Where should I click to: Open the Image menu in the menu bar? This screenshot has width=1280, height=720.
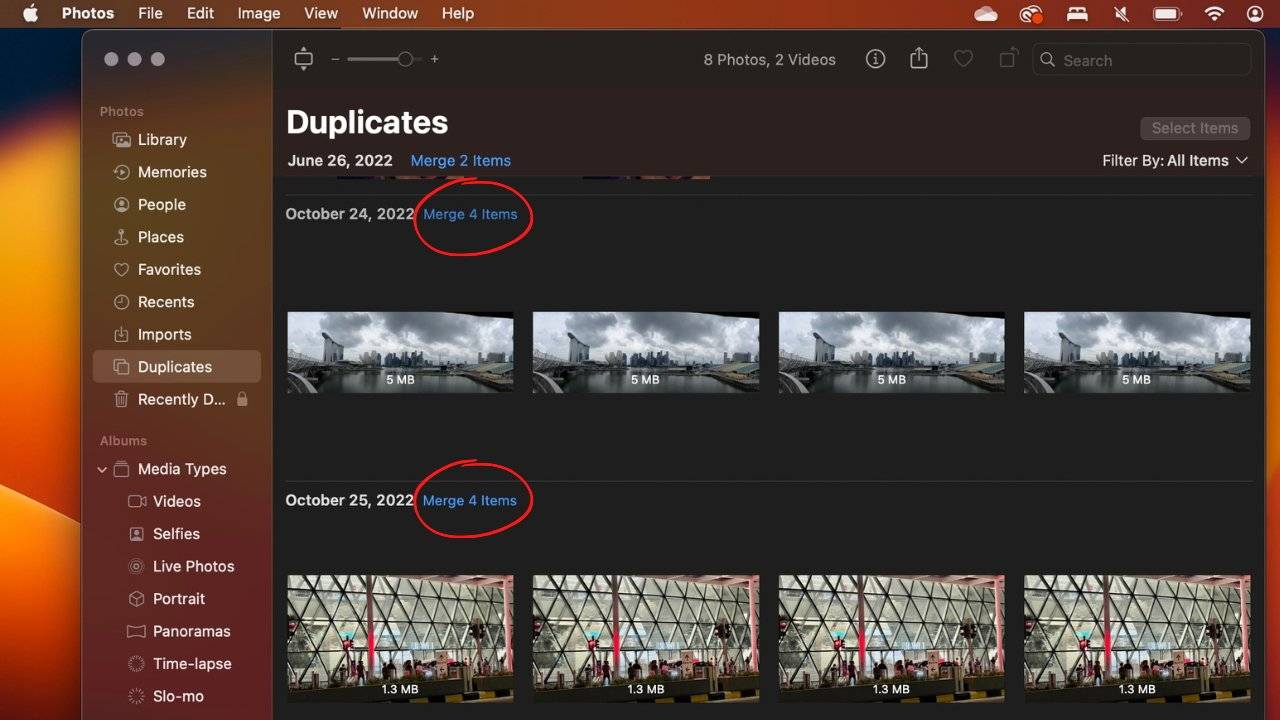tap(258, 13)
